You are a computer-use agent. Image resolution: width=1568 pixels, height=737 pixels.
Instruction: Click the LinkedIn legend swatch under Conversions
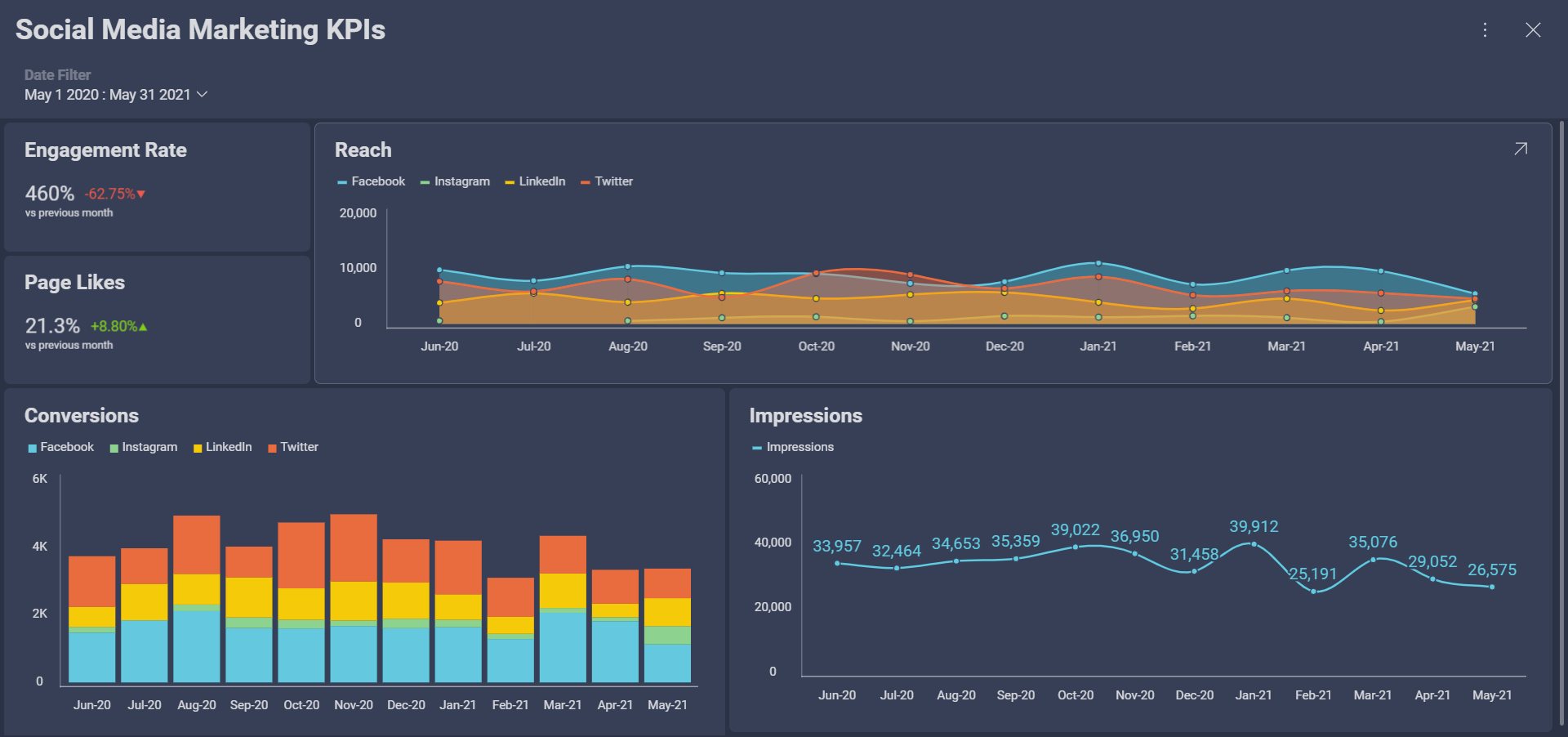click(196, 447)
